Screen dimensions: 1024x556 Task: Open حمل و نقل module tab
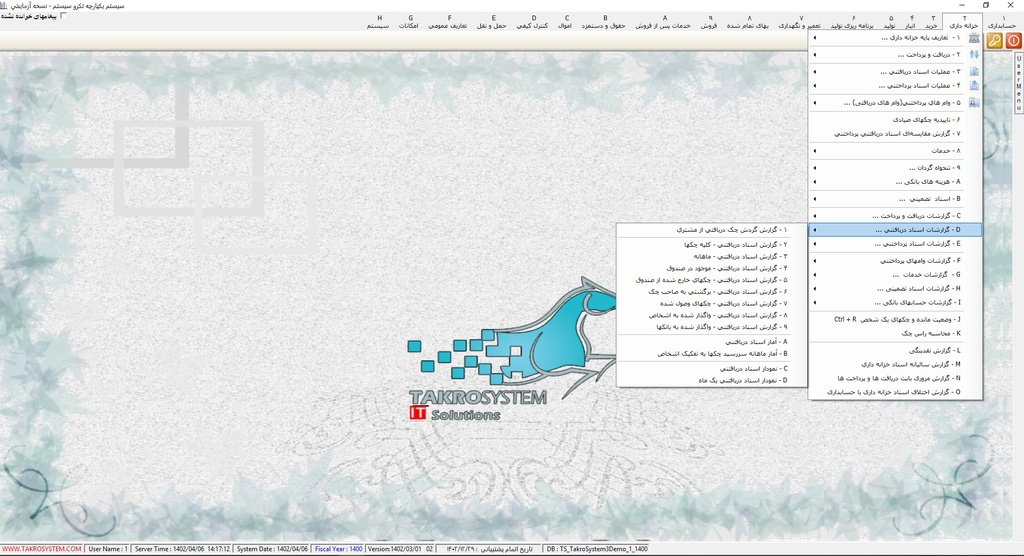[x=492, y=22]
